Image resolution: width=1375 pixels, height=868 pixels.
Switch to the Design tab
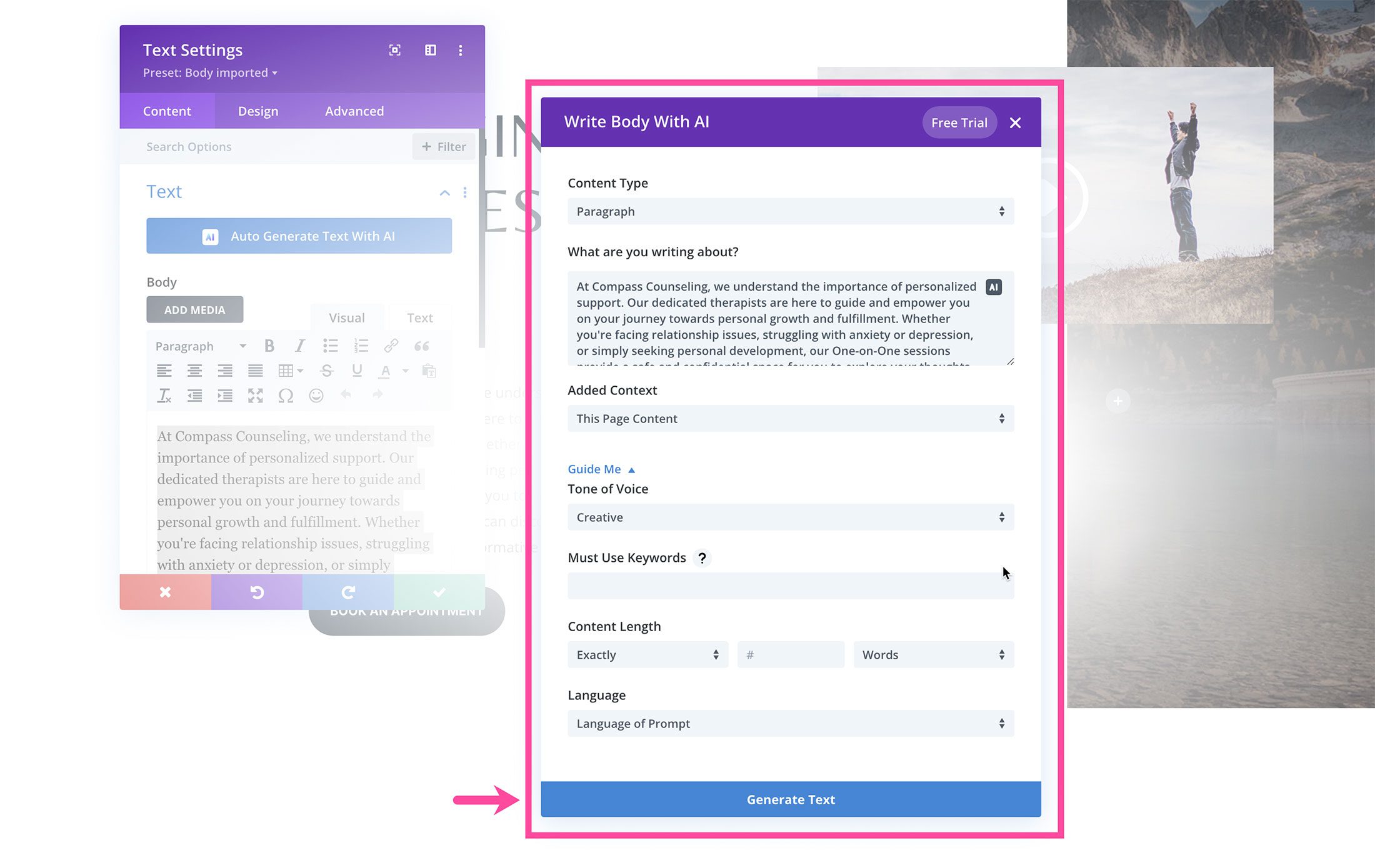pyautogui.click(x=258, y=110)
